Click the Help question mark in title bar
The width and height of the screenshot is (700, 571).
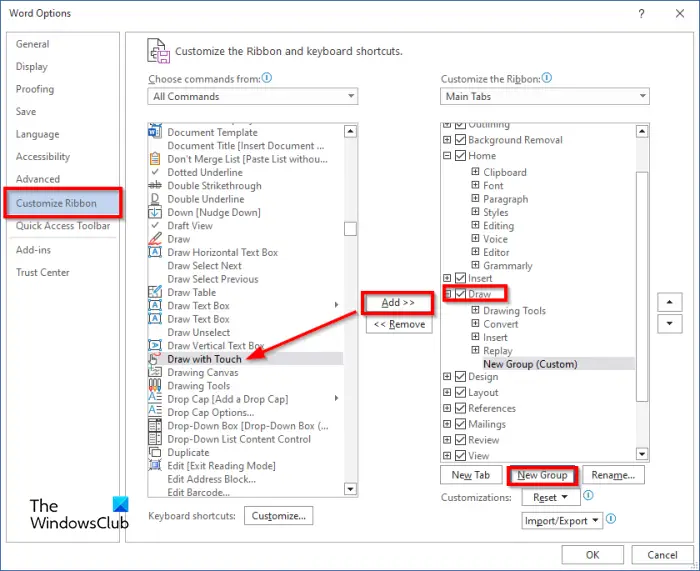coord(641,13)
